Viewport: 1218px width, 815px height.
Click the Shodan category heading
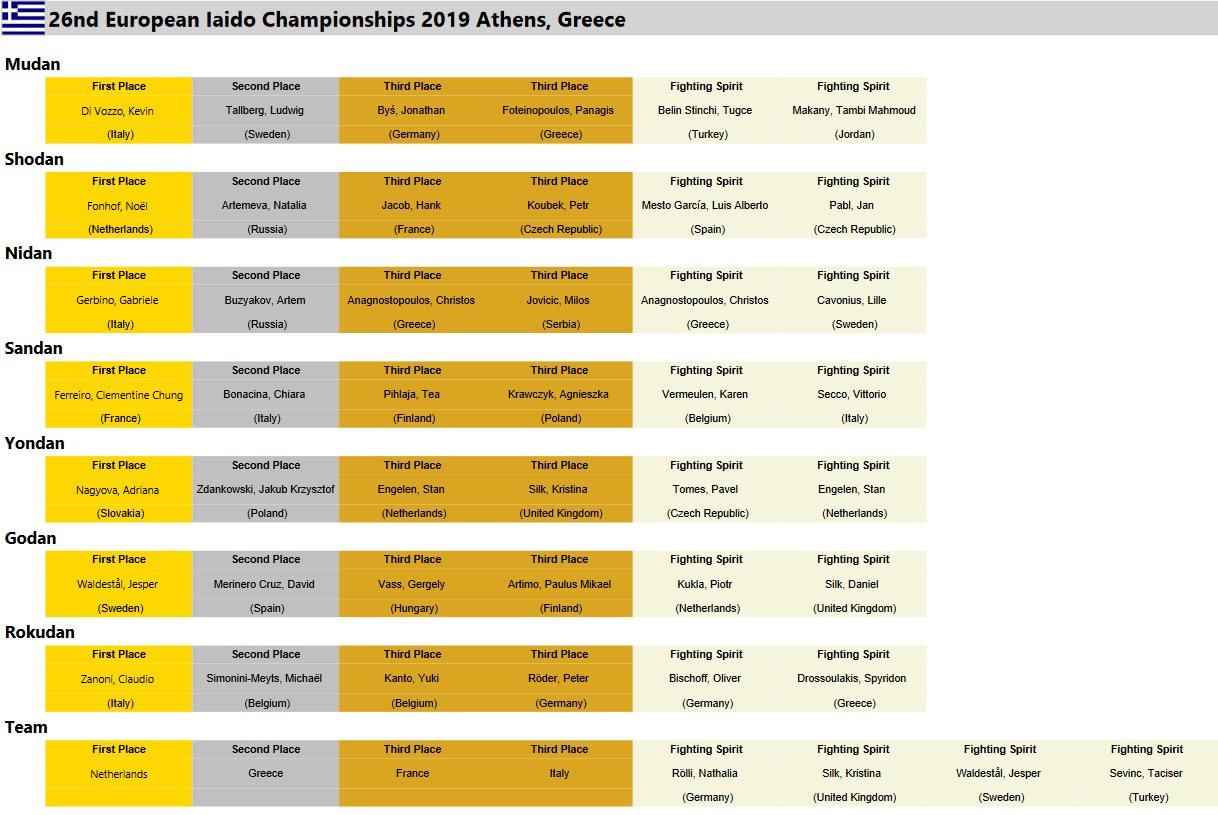click(34, 159)
